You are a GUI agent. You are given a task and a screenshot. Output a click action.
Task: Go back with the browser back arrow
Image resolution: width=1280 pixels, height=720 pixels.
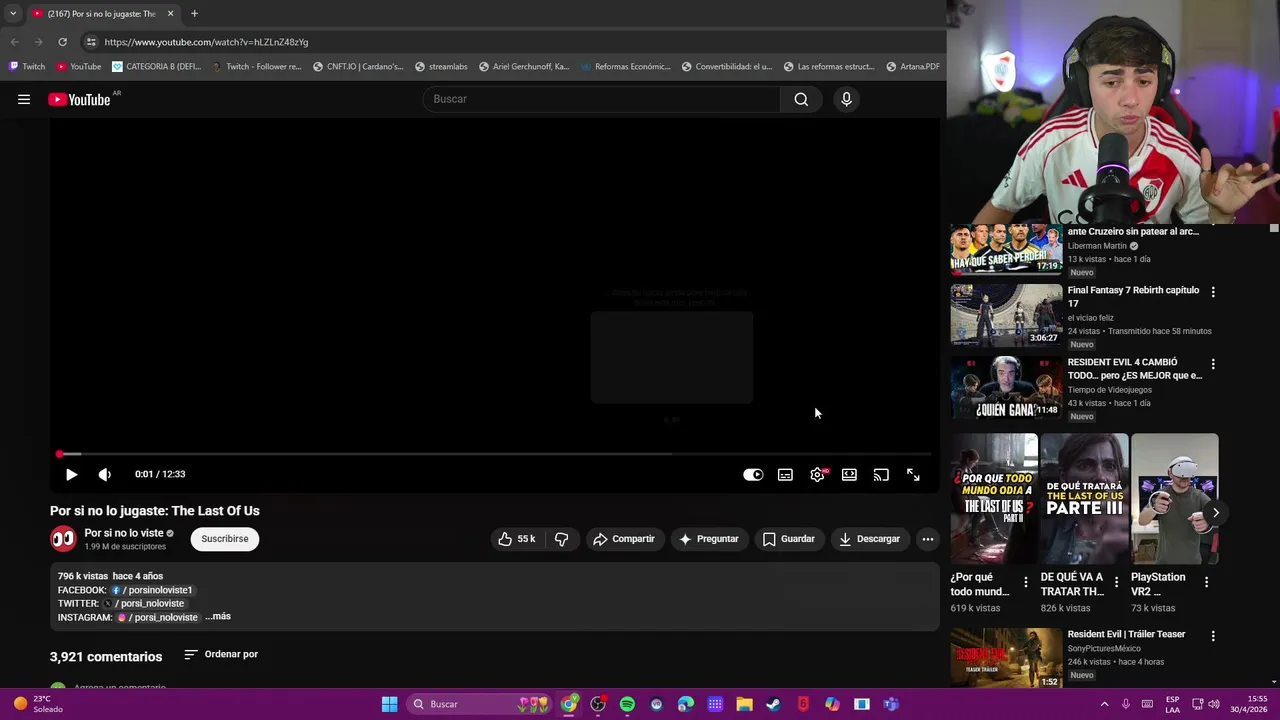point(14,42)
